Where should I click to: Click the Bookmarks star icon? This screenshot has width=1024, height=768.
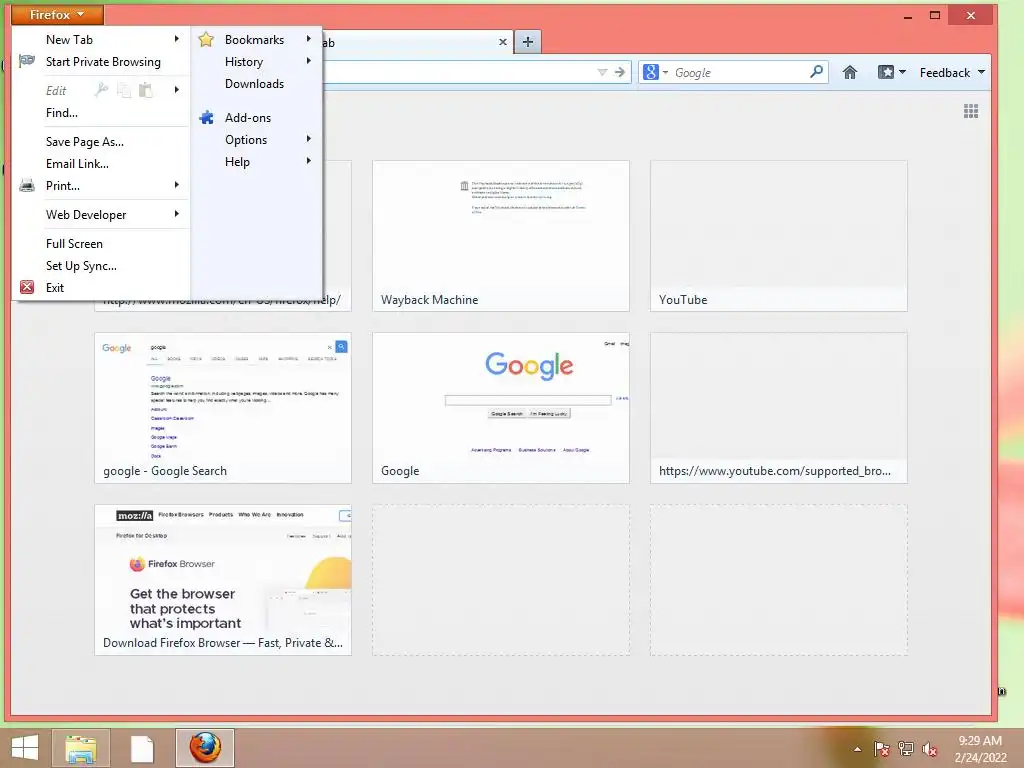[x=206, y=39]
